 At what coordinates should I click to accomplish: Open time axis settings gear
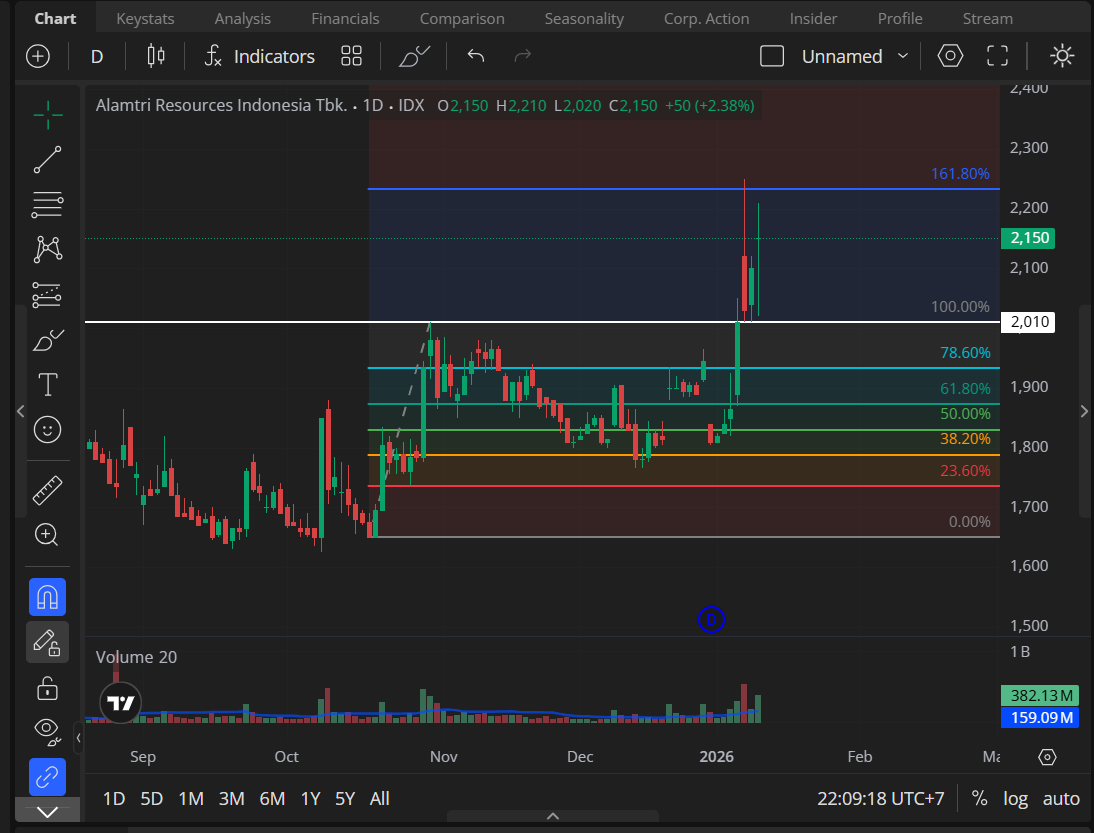click(1047, 757)
